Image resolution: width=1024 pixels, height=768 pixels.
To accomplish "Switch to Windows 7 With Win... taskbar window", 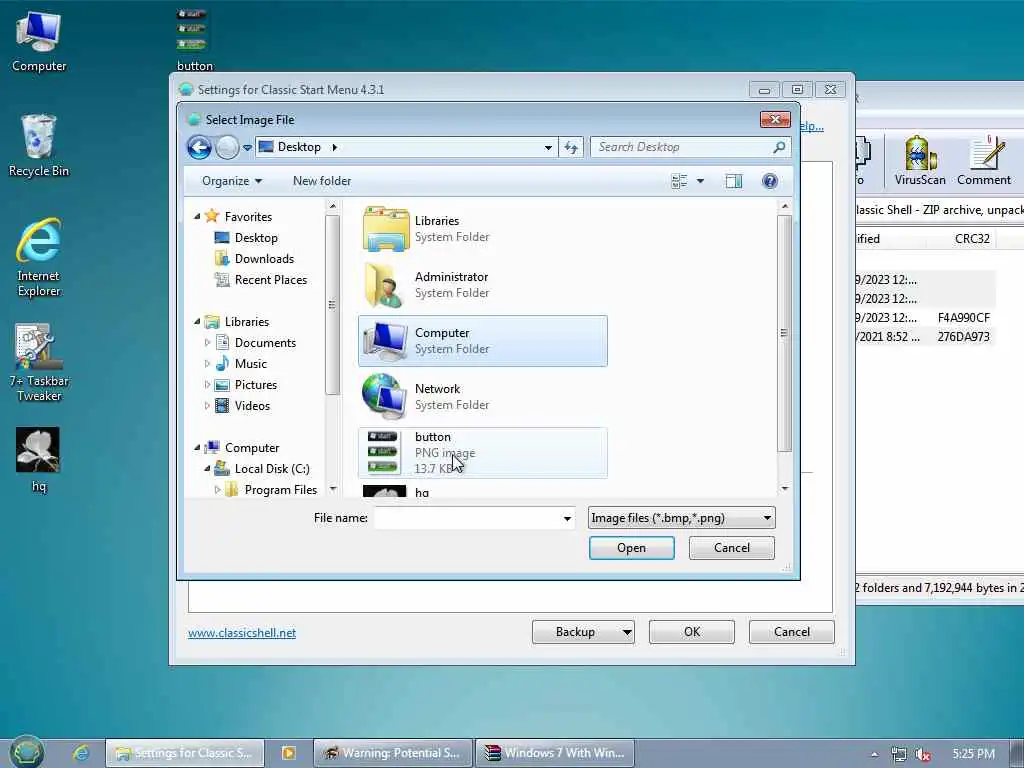I will [555, 753].
